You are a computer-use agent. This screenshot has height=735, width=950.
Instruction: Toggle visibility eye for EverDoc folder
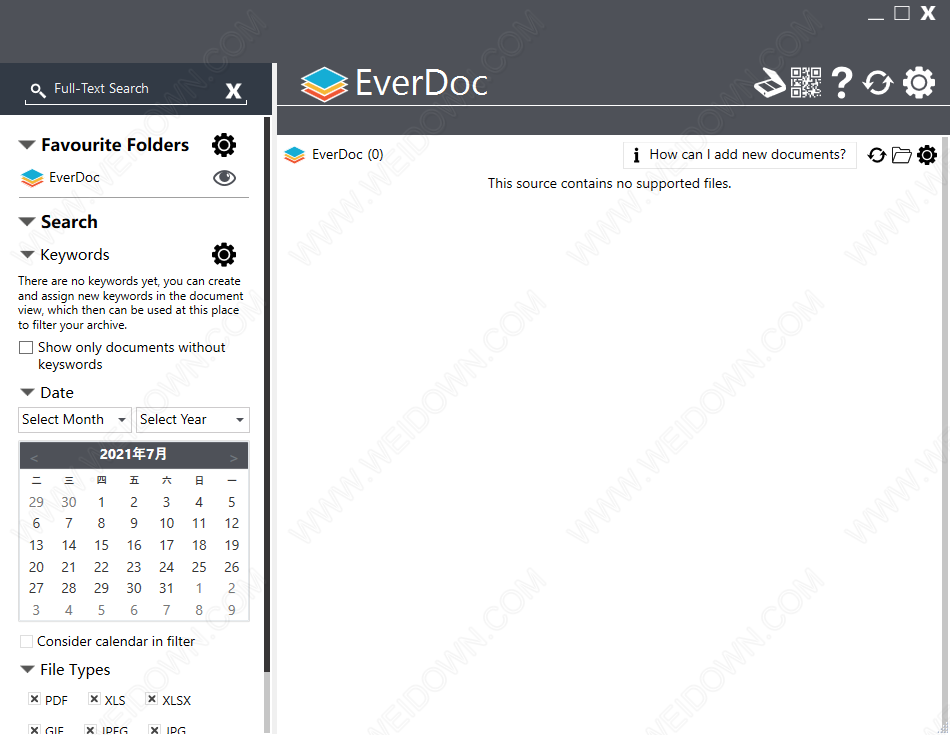224,178
